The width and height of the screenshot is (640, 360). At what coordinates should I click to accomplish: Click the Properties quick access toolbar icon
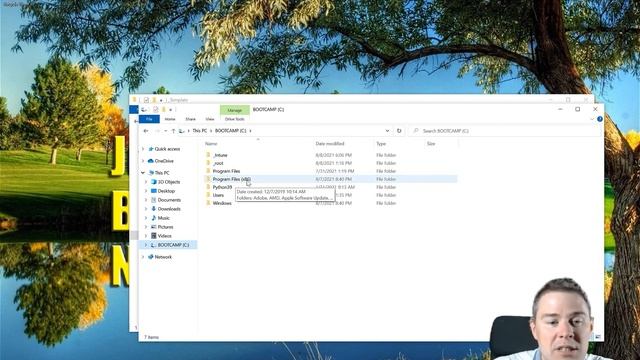pos(156,109)
